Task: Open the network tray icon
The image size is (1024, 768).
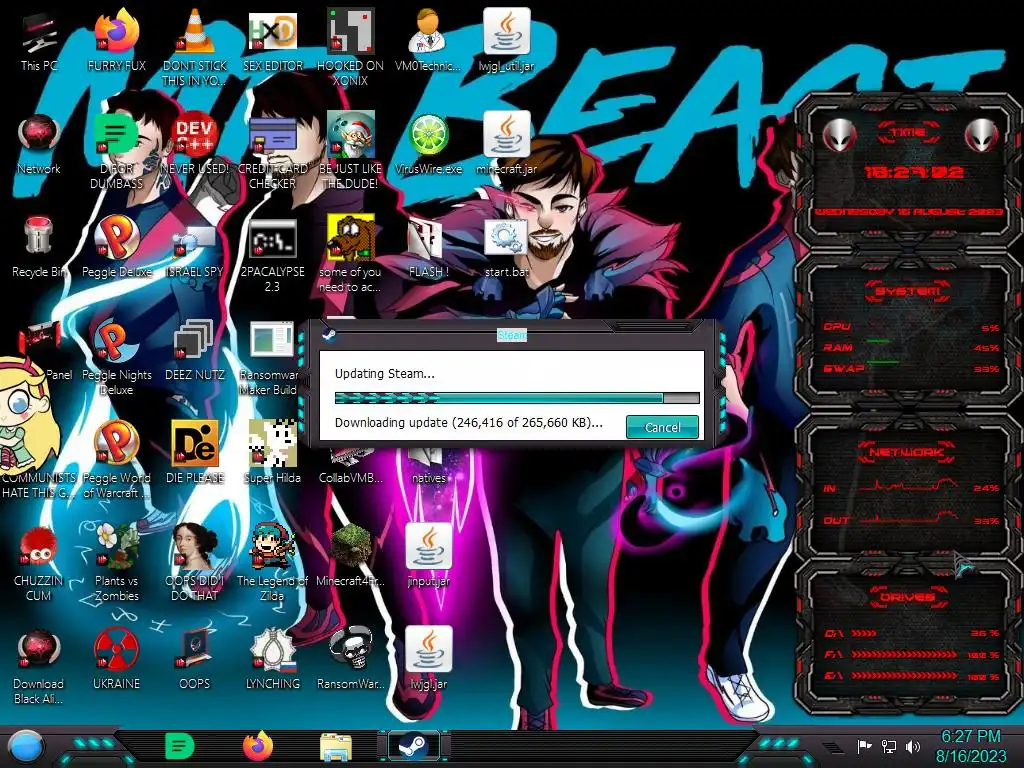Action: click(889, 746)
